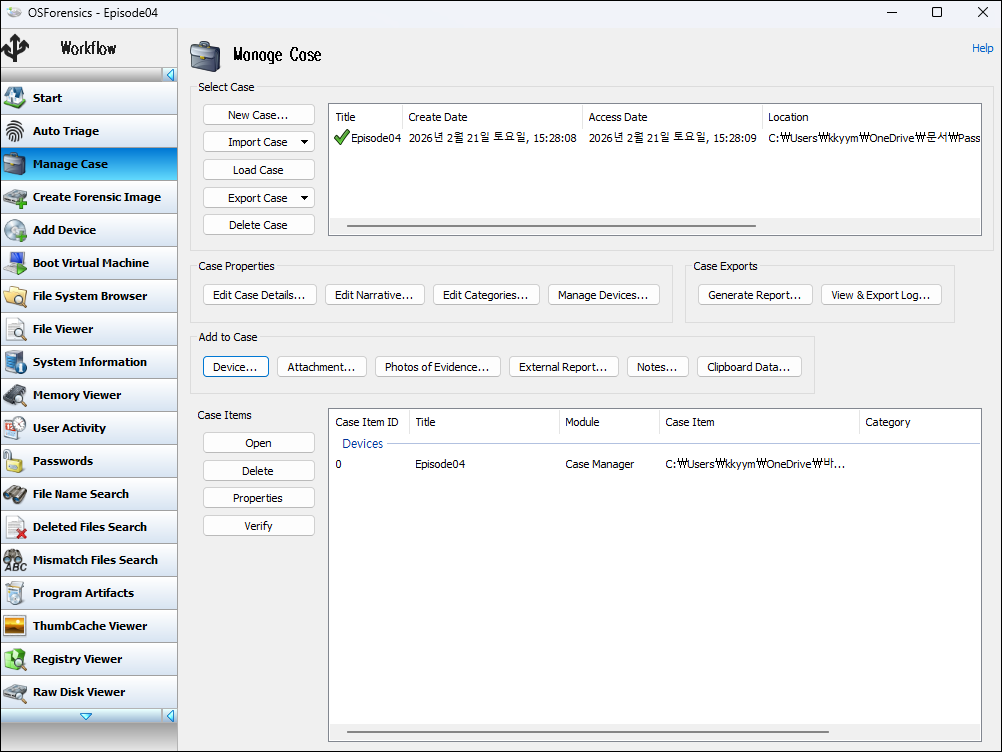Open Manage Devices... dialog
This screenshot has height=752, width=1002.
603,295
